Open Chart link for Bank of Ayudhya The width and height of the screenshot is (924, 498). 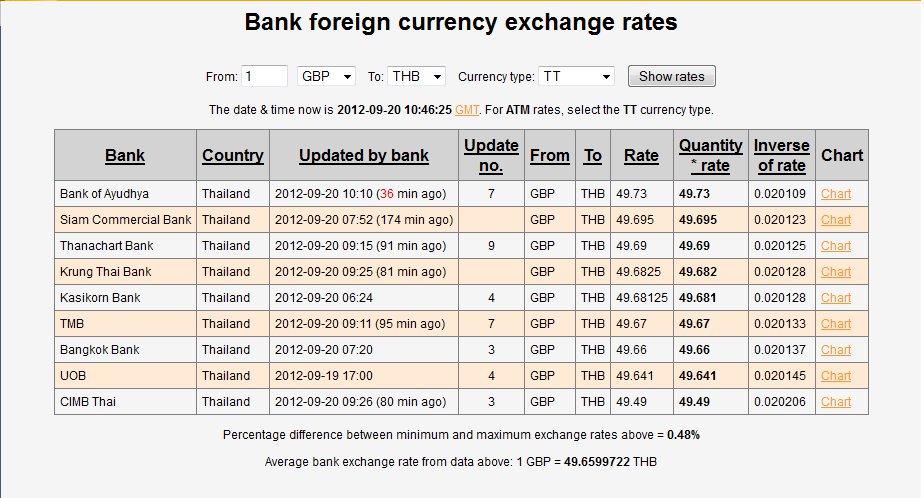pos(836,194)
